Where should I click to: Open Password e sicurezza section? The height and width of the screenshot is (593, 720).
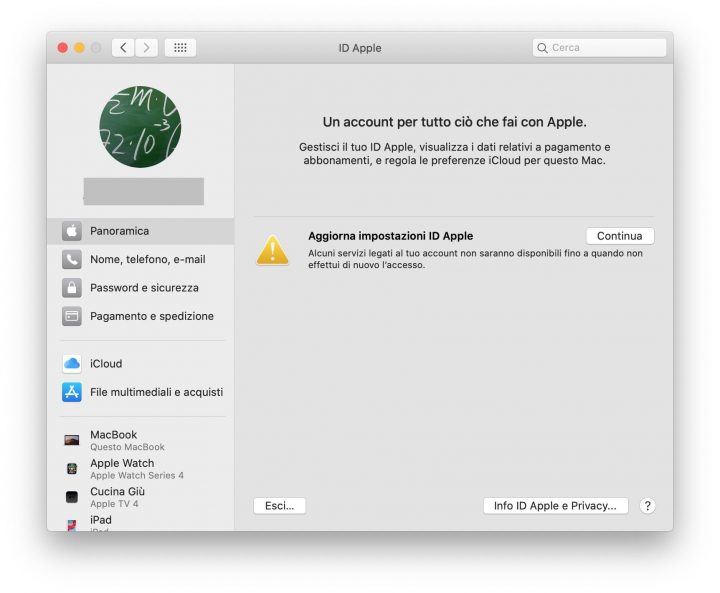click(141, 288)
